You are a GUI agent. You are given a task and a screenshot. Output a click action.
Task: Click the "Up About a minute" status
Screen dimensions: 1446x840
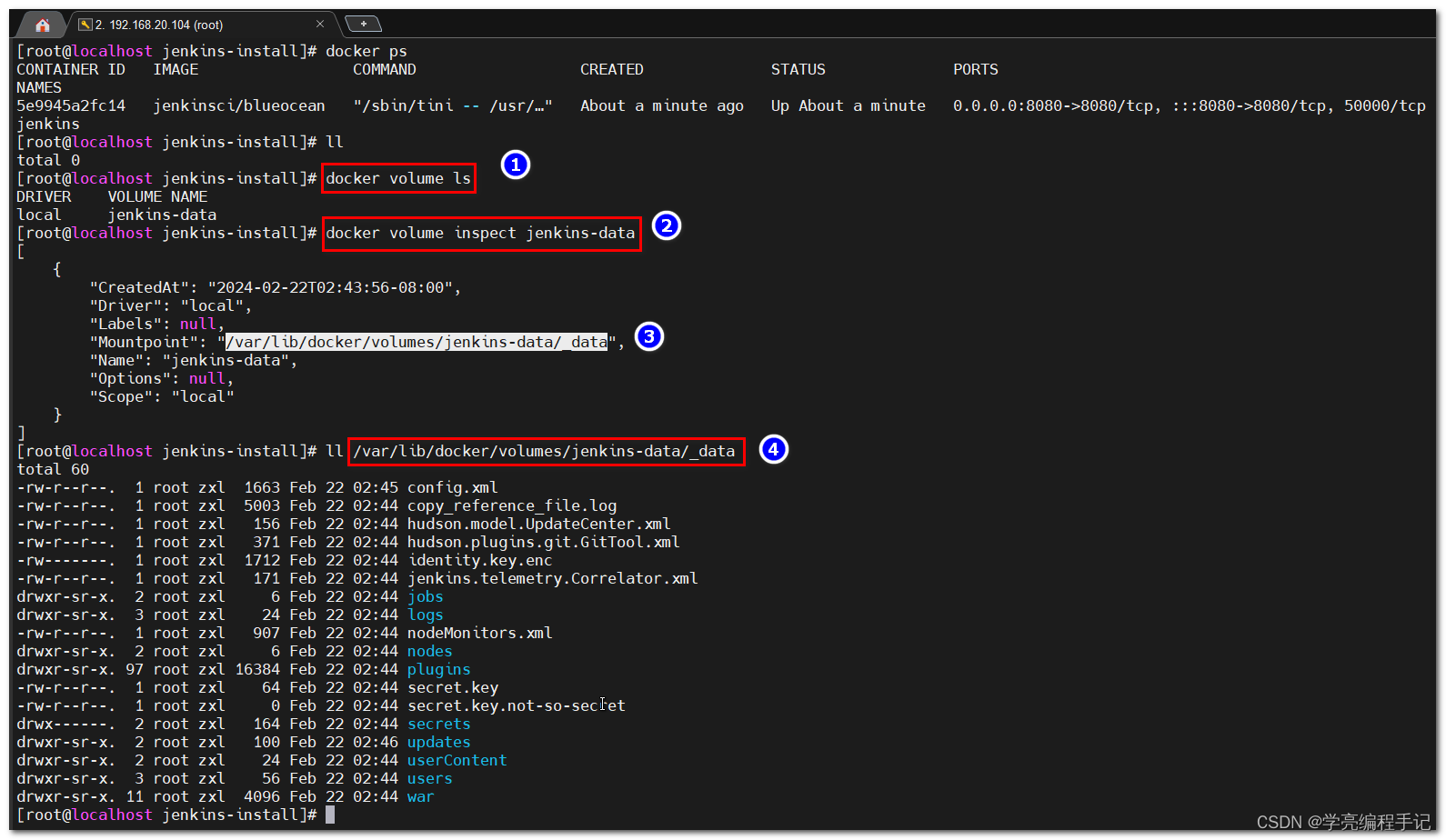[x=849, y=105]
